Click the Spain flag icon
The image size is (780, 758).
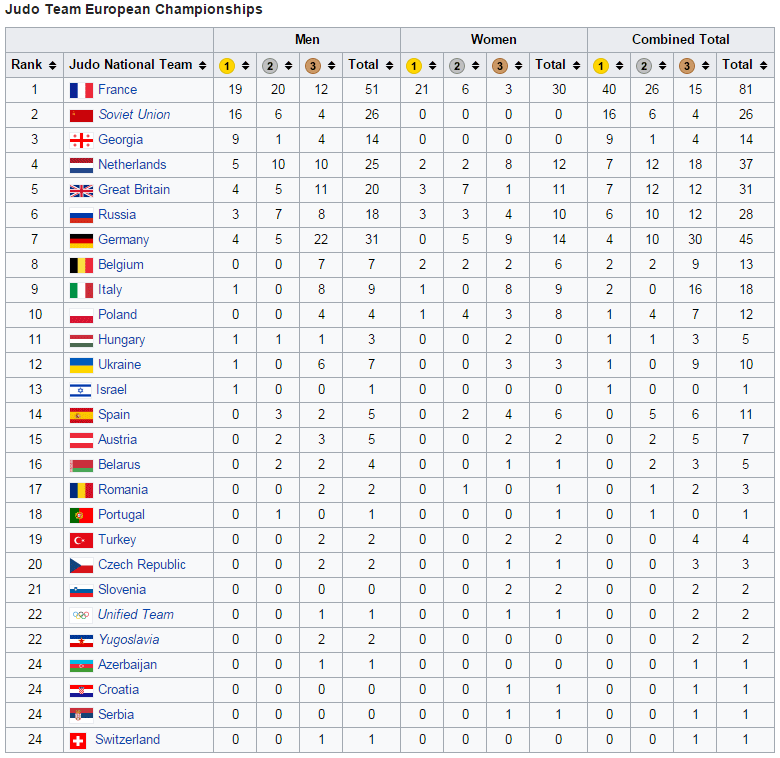pyautogui.click(x=81, y=415)
